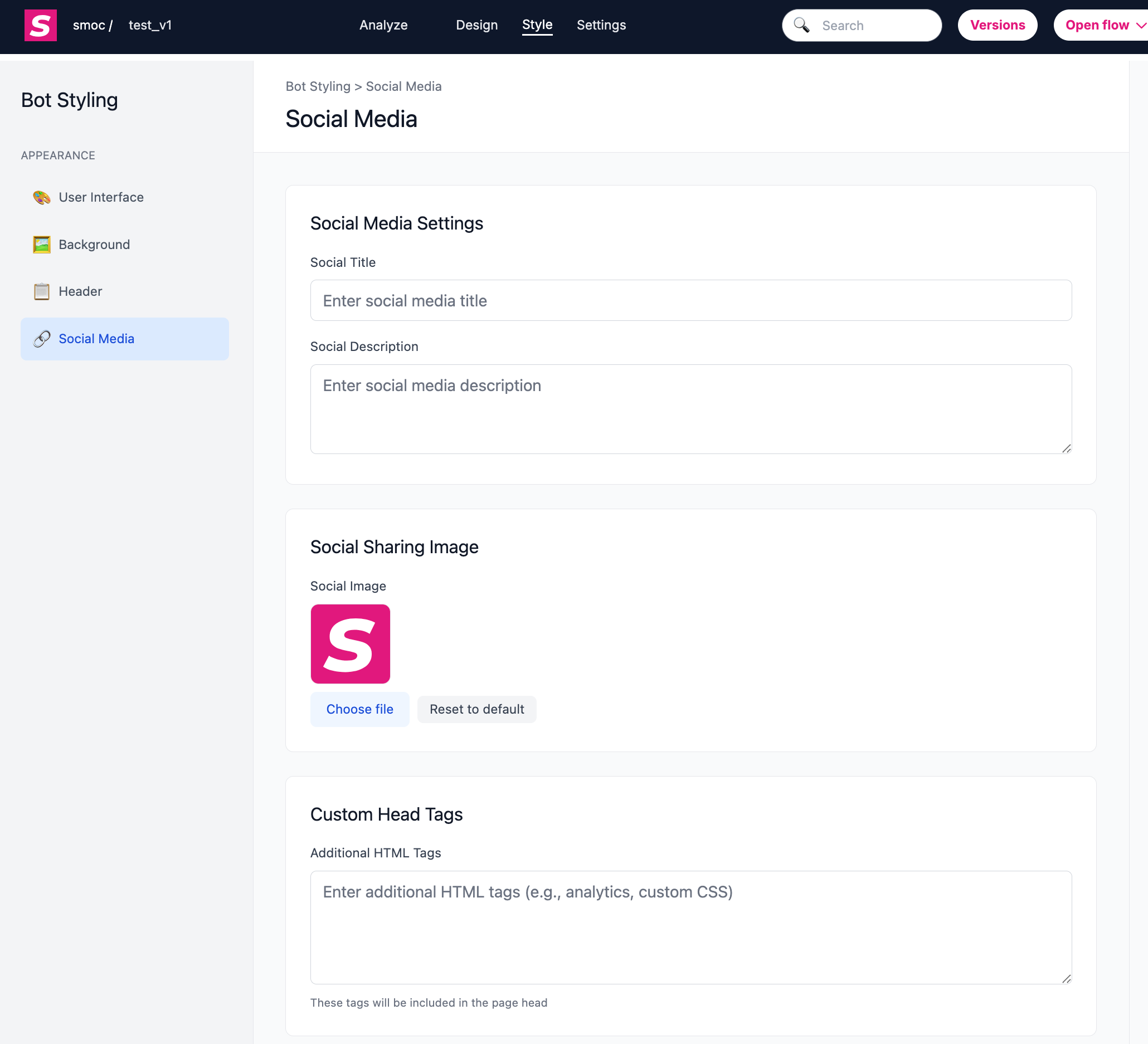Click the picture icon beside Background

coord(42,245)
